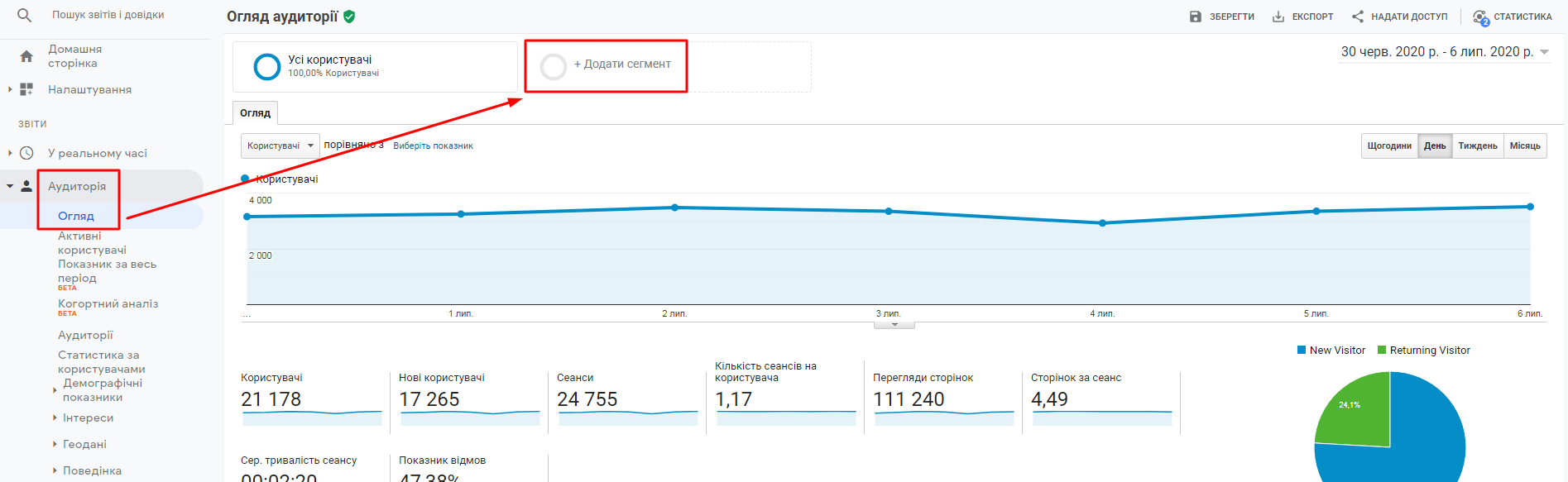Click + Додати сегмент

tap(622, 64)
